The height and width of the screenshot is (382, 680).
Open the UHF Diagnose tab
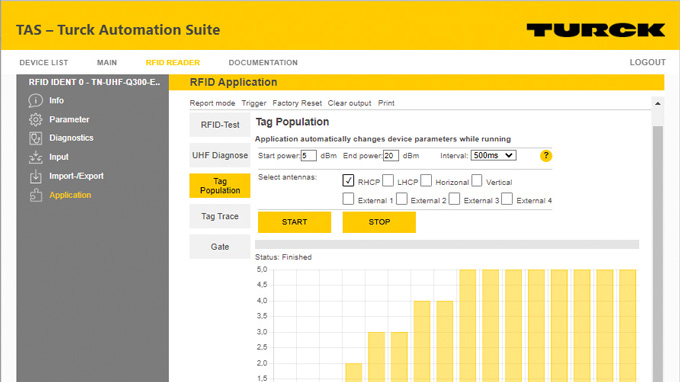220,155
